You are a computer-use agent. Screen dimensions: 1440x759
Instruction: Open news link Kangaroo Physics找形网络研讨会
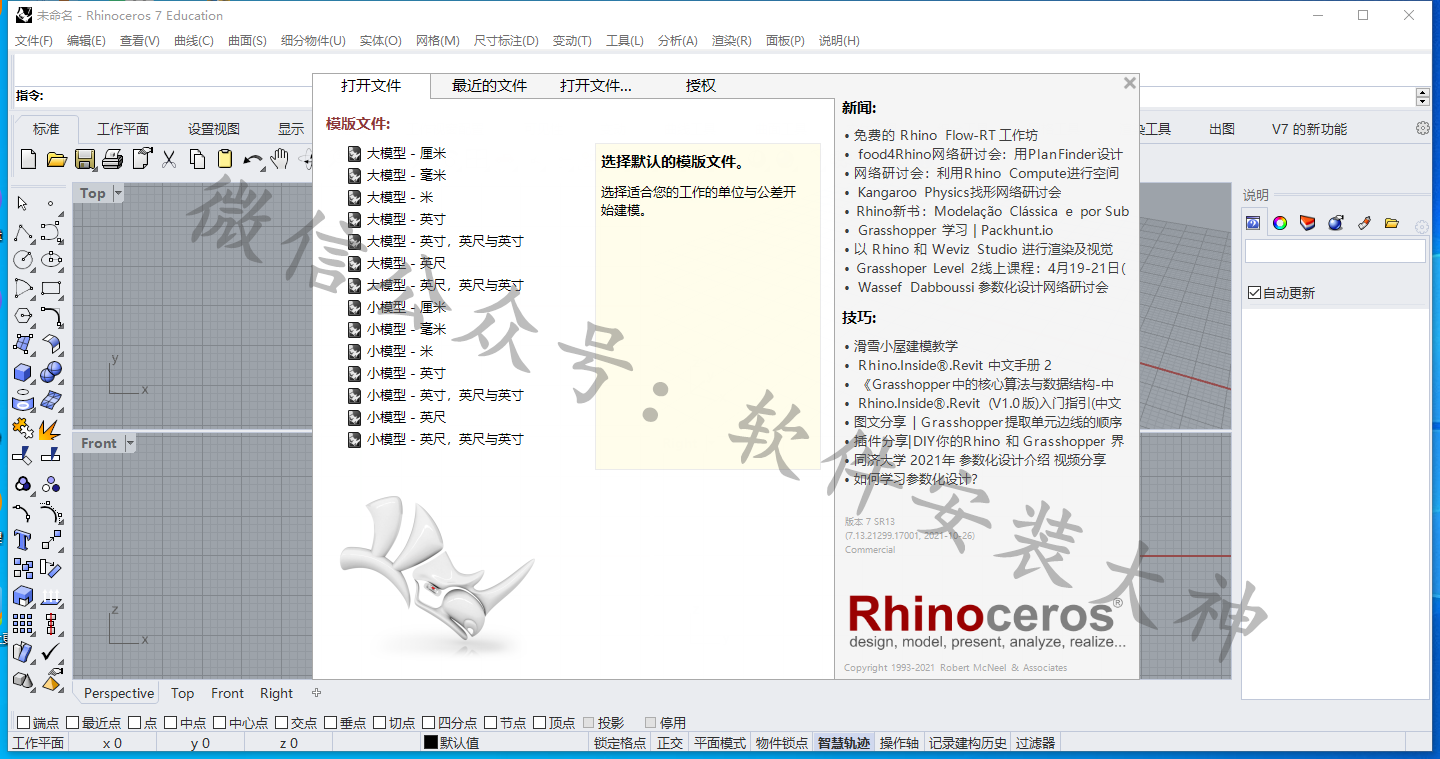click(958, 192)
